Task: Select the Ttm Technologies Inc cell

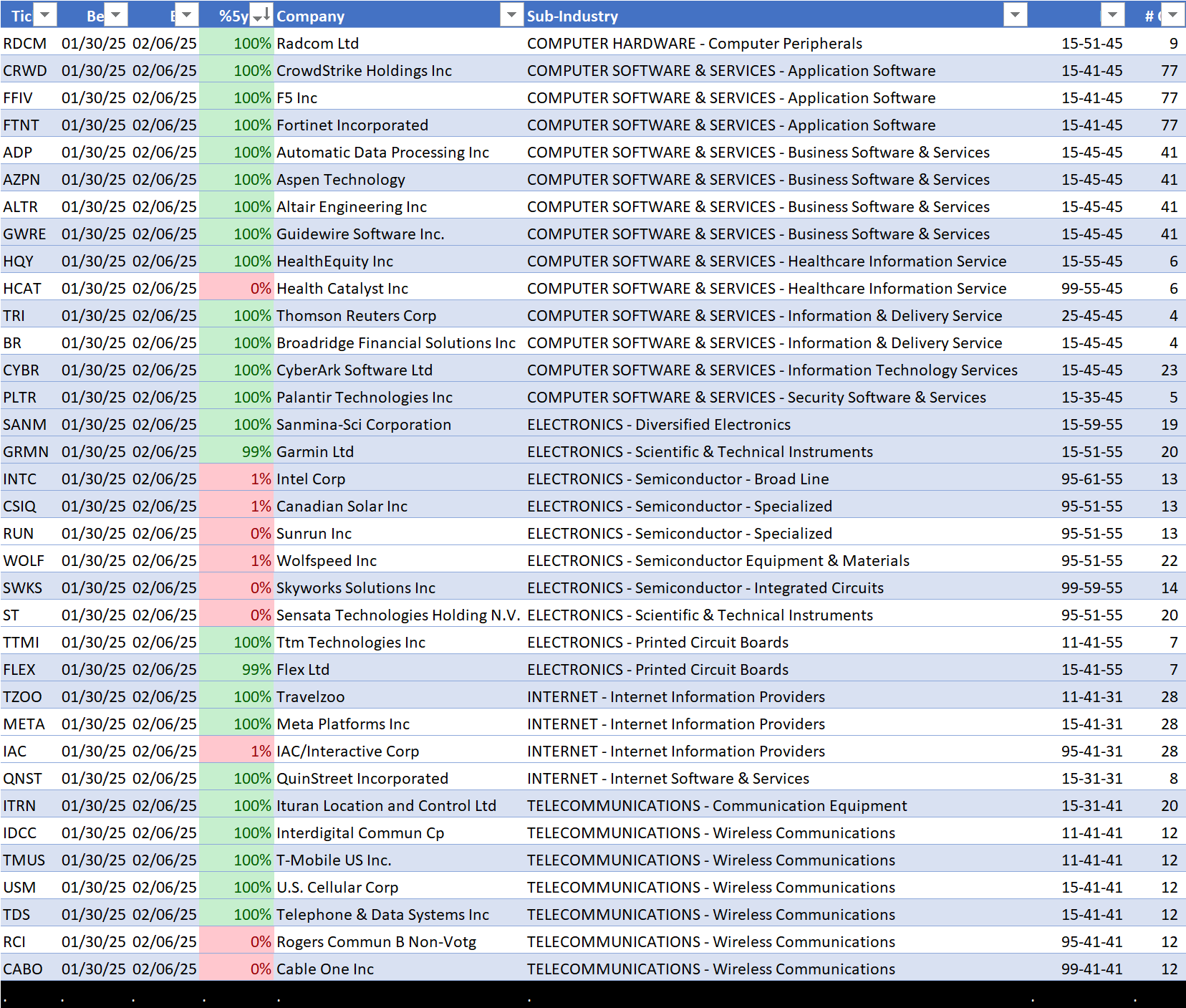Action: click(x=399, y=642)
